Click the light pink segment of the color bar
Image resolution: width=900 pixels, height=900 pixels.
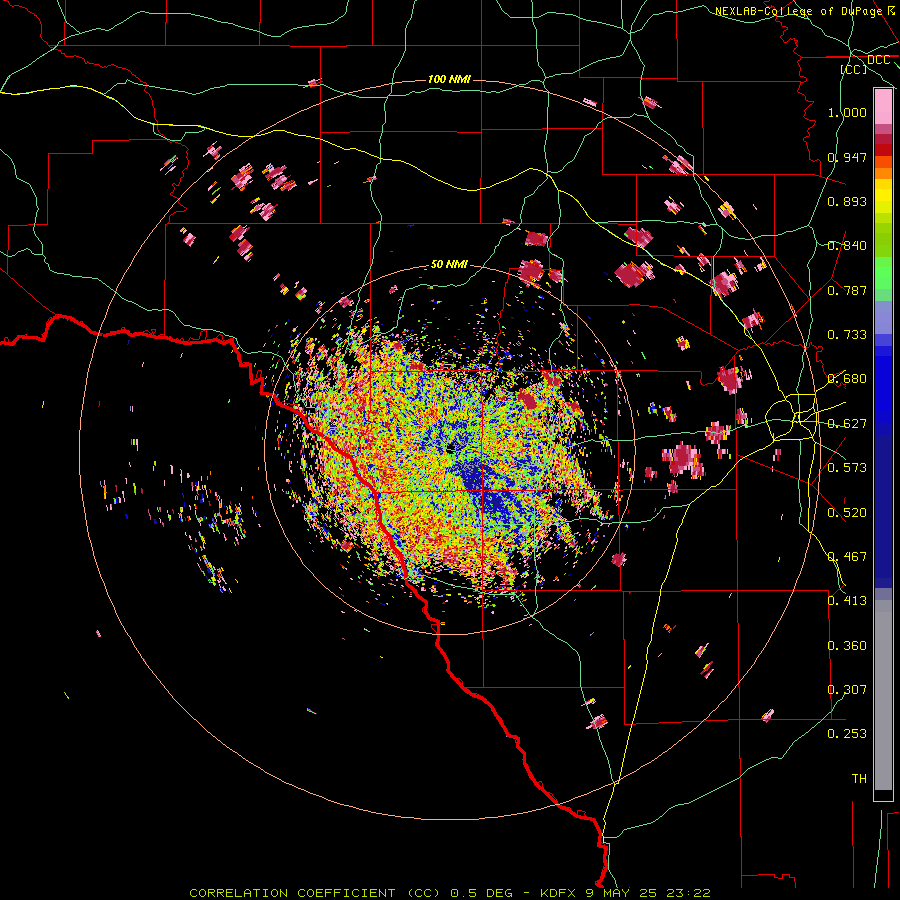883,106
